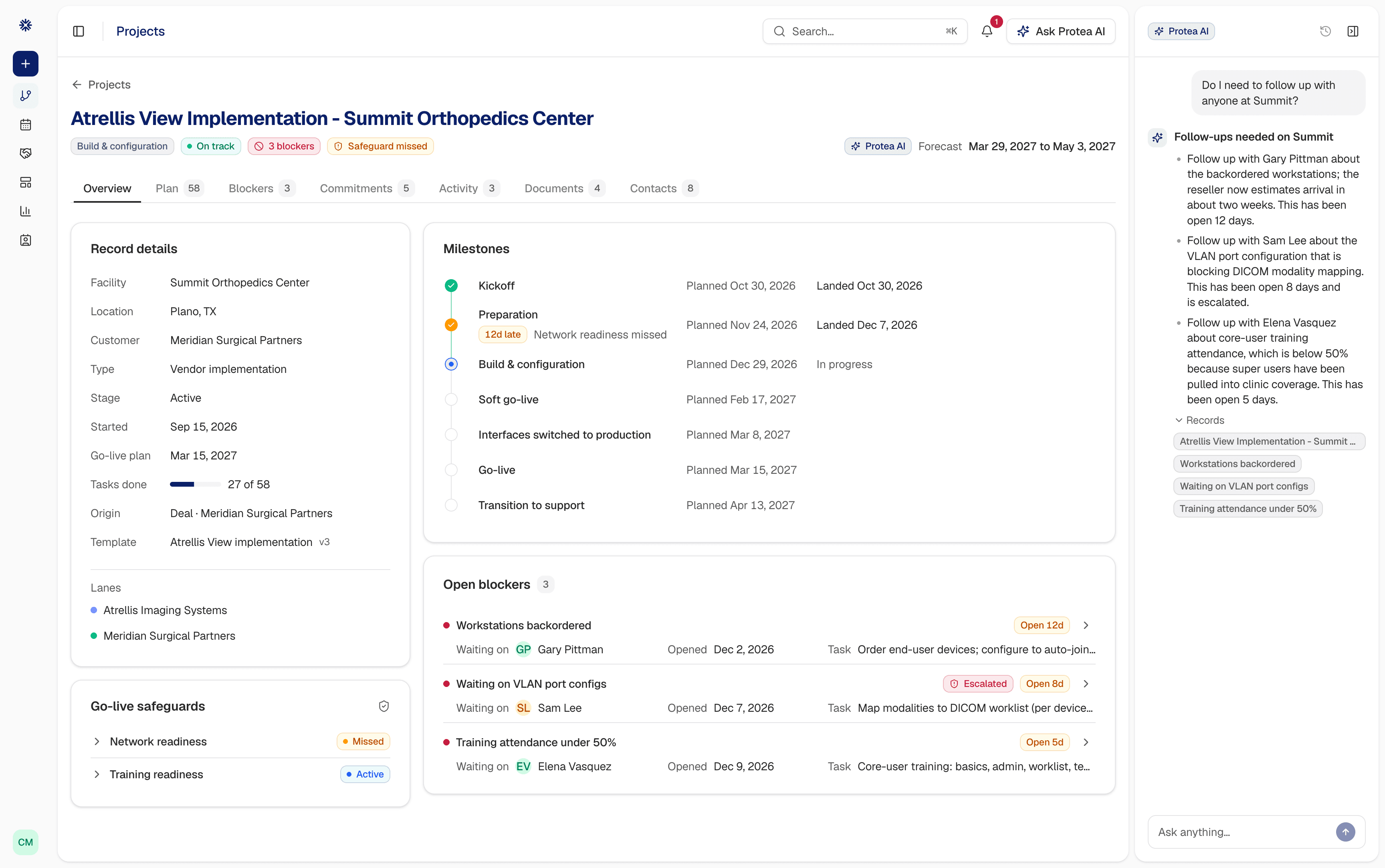This screenshot has width=1385, height=868.
Task: Select the Build & configuration milestone radio marker
Action: coord(451,365)
